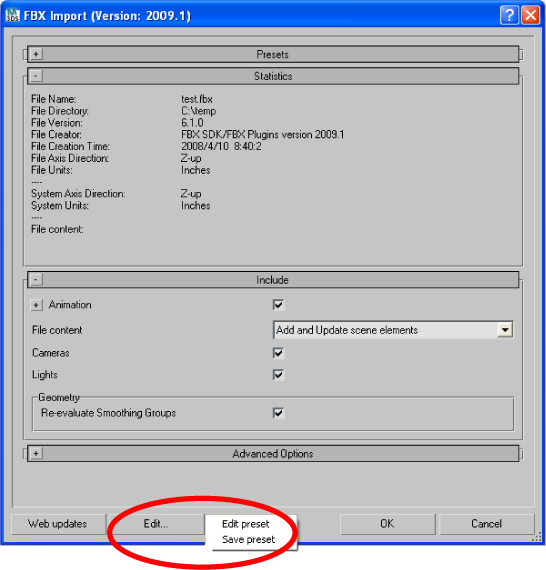Click the Edit... button

point(156,524)
